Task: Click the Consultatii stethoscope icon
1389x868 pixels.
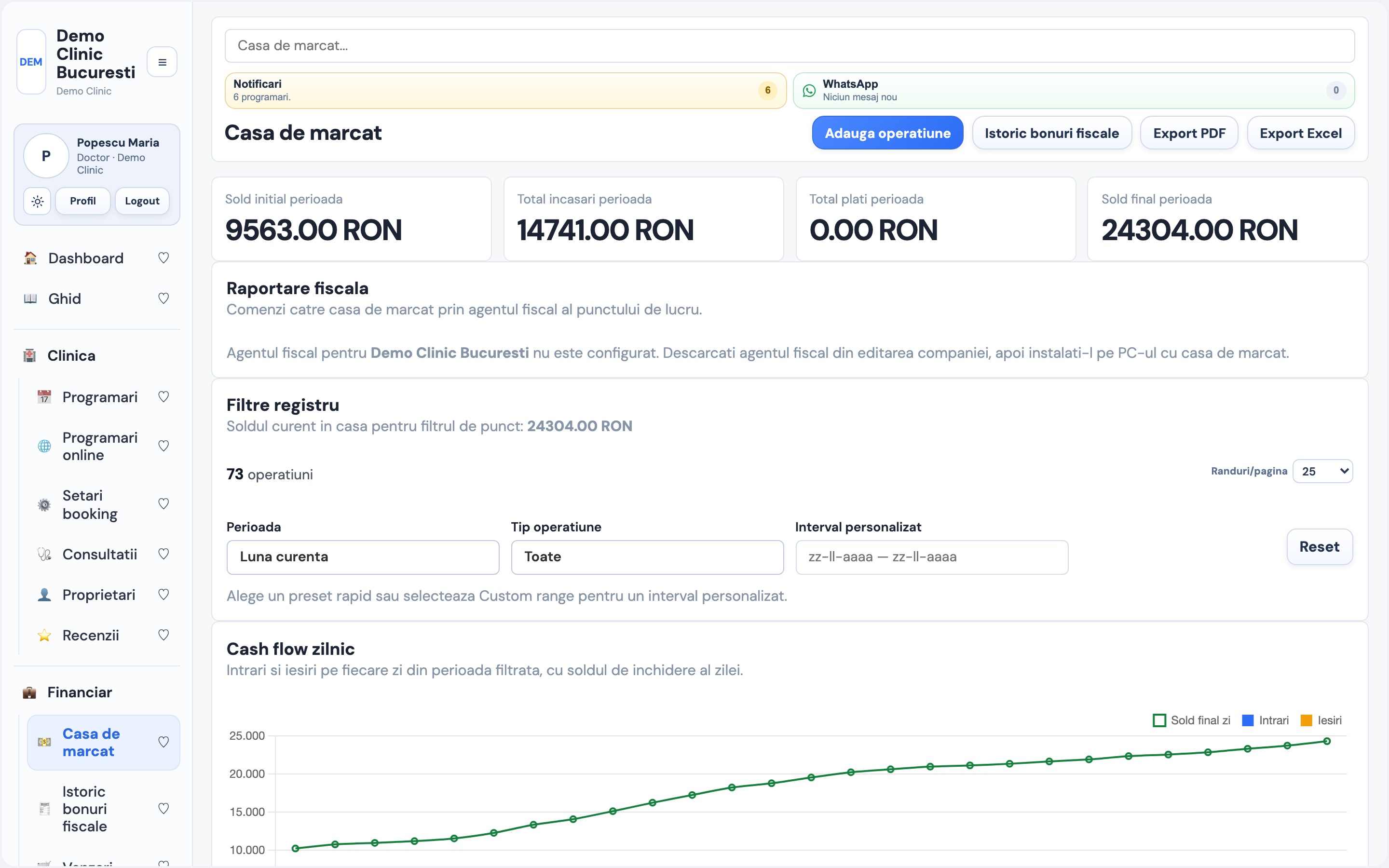Action: click(x=44, y=555)
